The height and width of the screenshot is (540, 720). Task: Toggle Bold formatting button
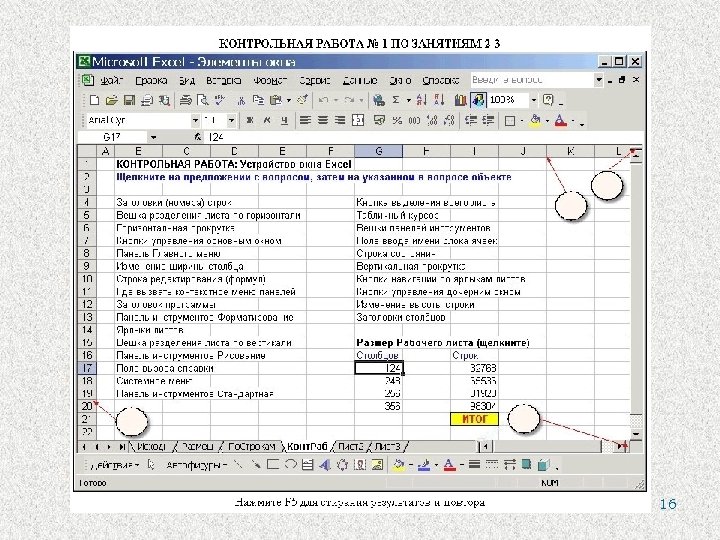(250, 120)
